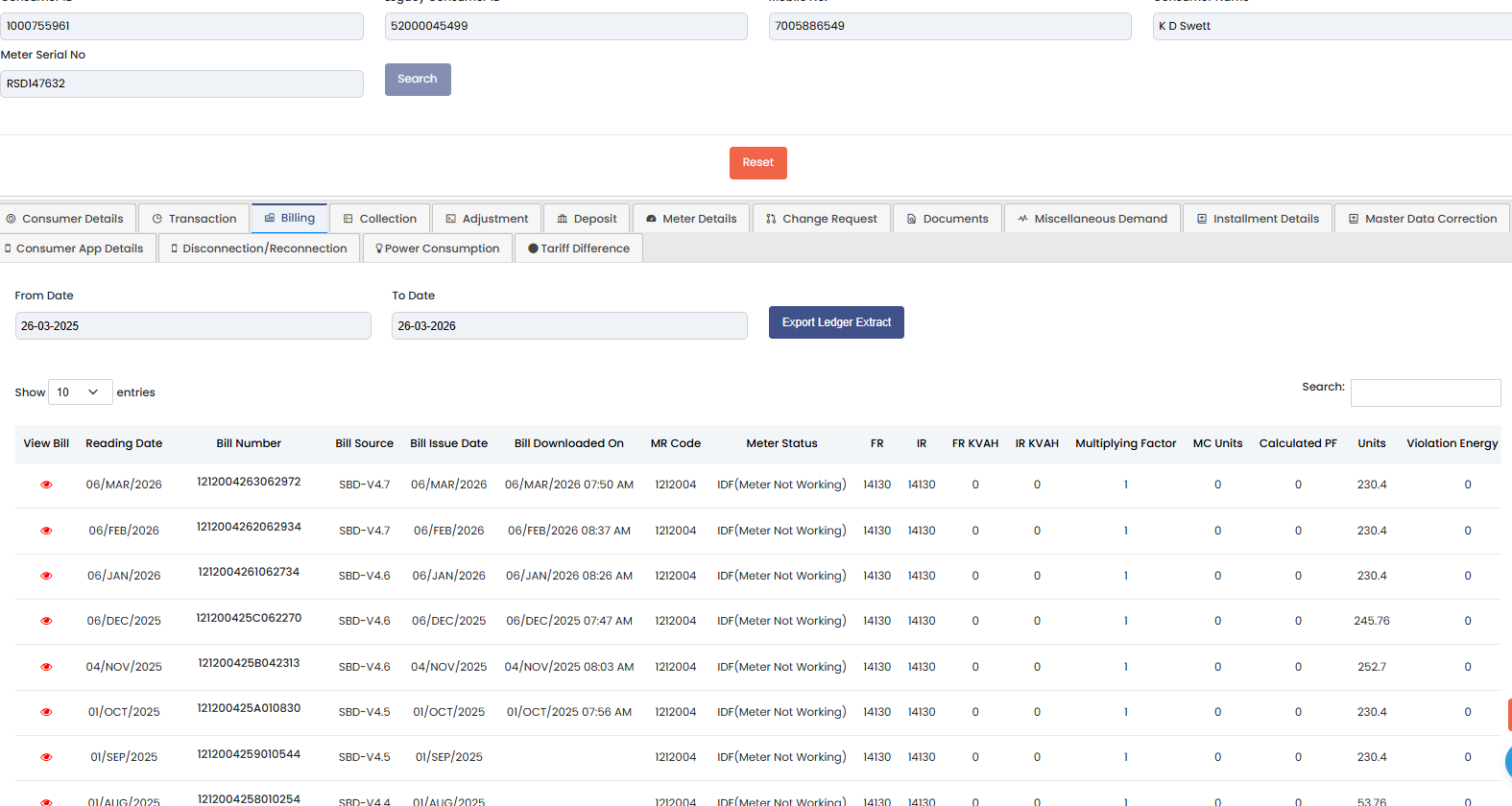This screenshot has height=806, width=1512.
Task: Focus the Meter Serial No field
Action: [181, 84]
